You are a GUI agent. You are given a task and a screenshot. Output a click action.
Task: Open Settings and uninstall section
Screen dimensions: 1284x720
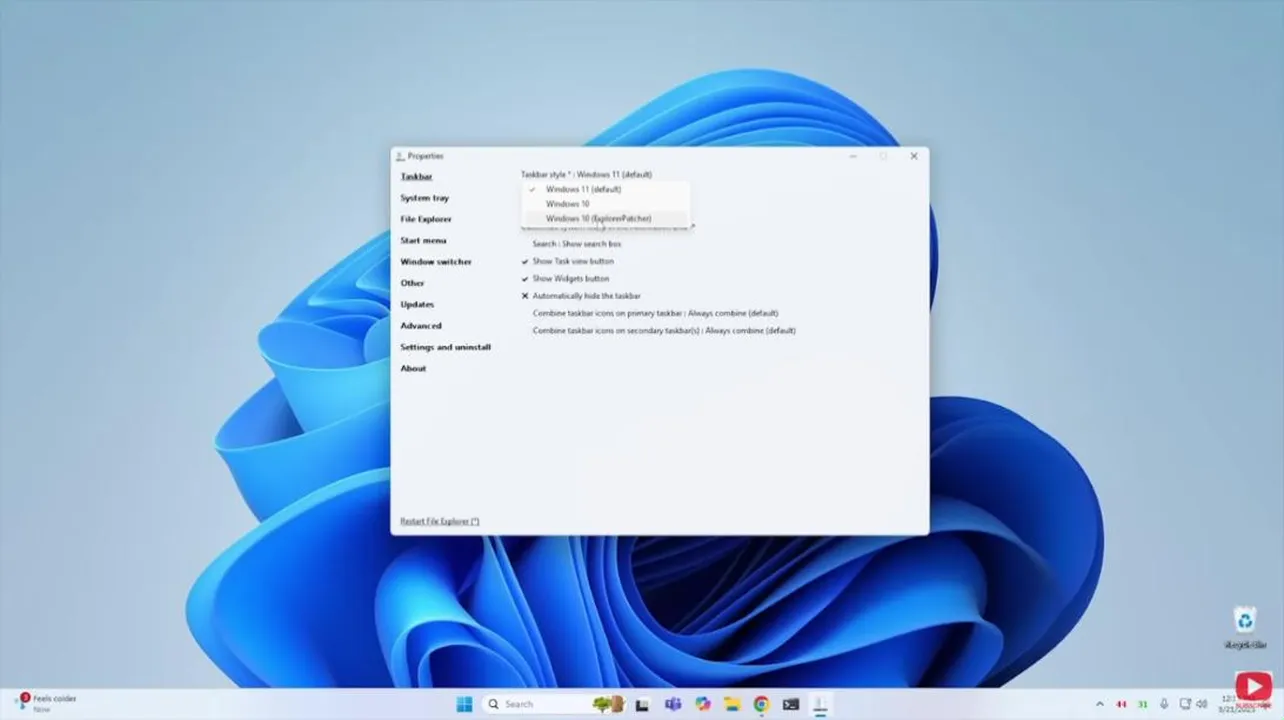[x=446, y=347]
